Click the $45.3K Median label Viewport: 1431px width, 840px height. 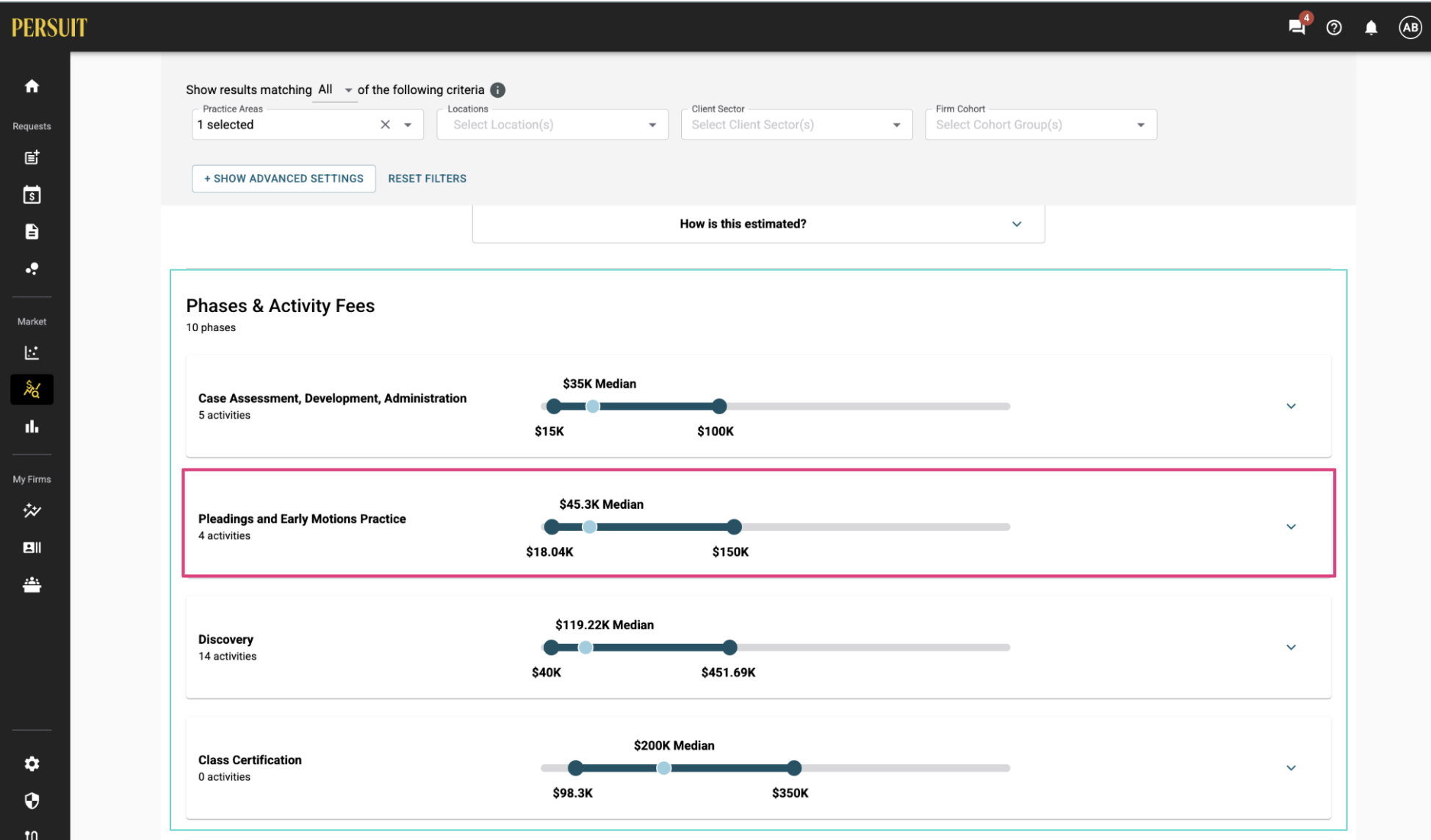601,504
